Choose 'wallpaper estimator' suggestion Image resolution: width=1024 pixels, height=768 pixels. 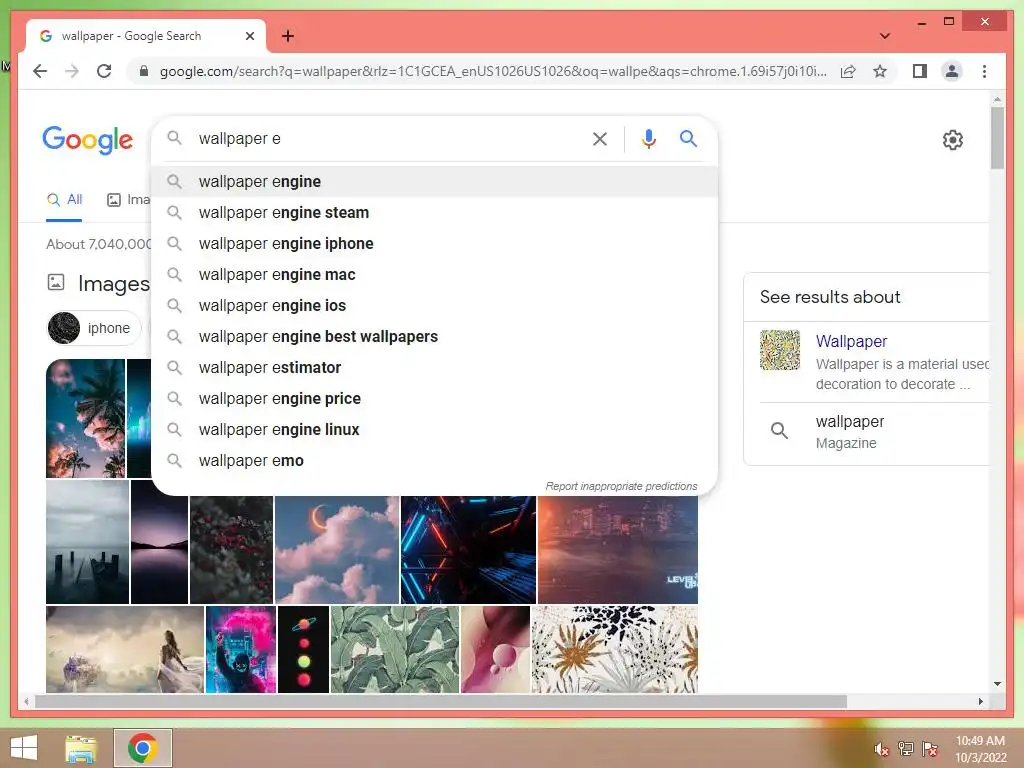[434, 368]
